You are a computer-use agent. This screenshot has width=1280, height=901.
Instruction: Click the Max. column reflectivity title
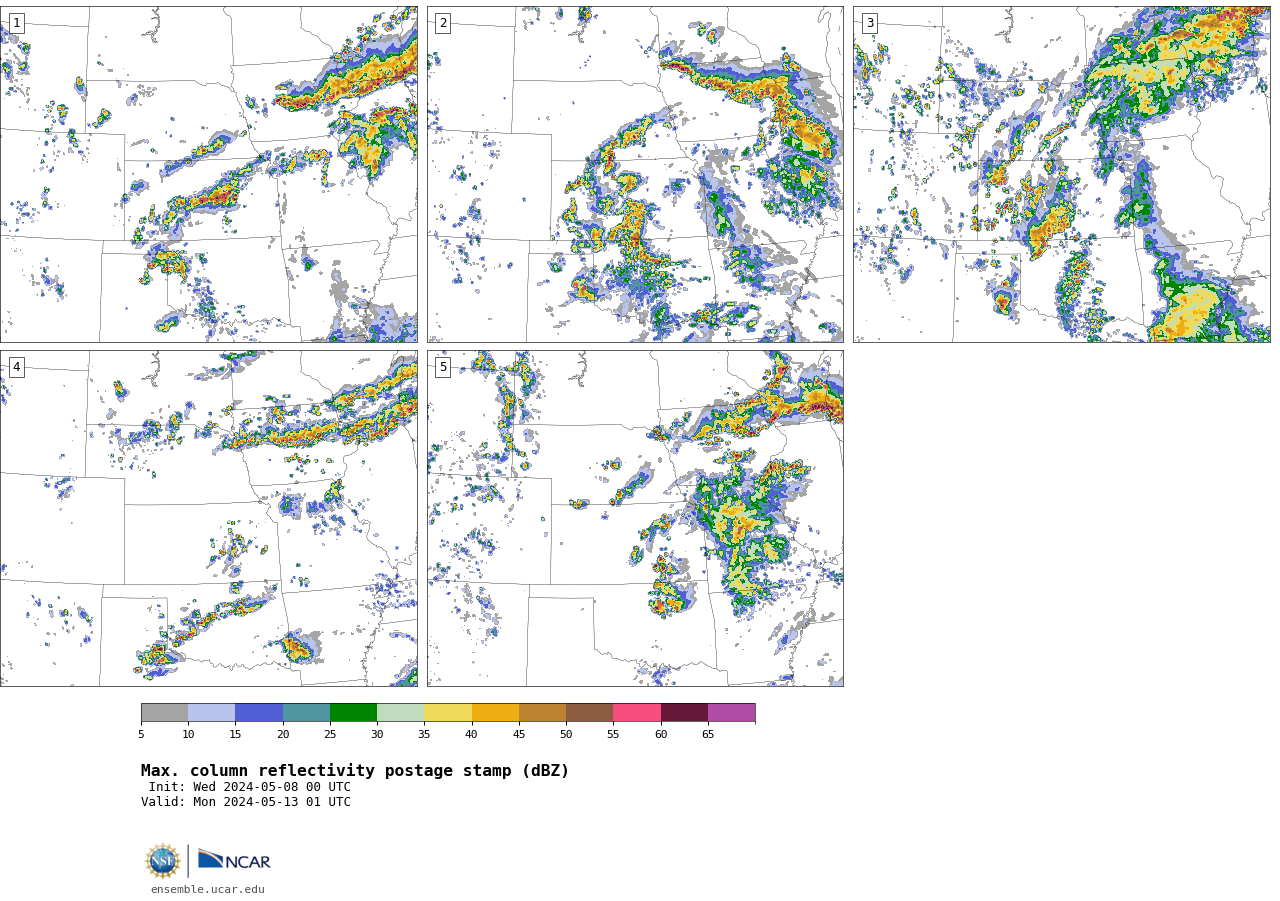[355, 771]
